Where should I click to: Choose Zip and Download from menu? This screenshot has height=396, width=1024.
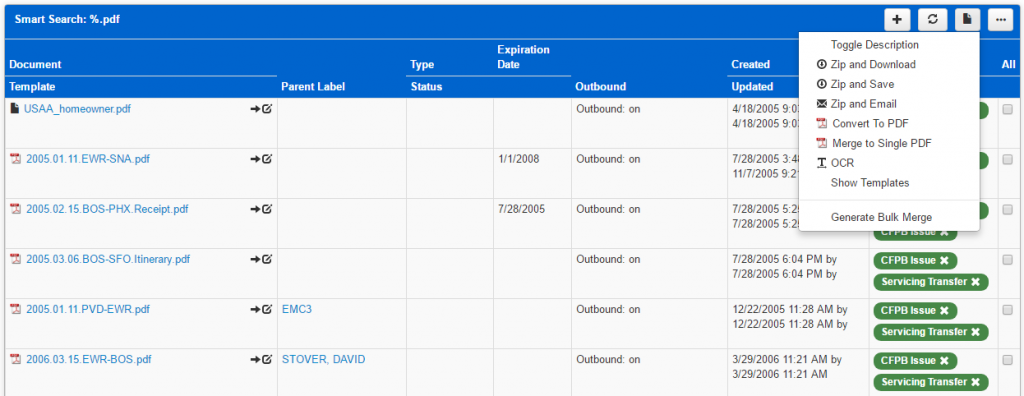click(x=872, y=65)
